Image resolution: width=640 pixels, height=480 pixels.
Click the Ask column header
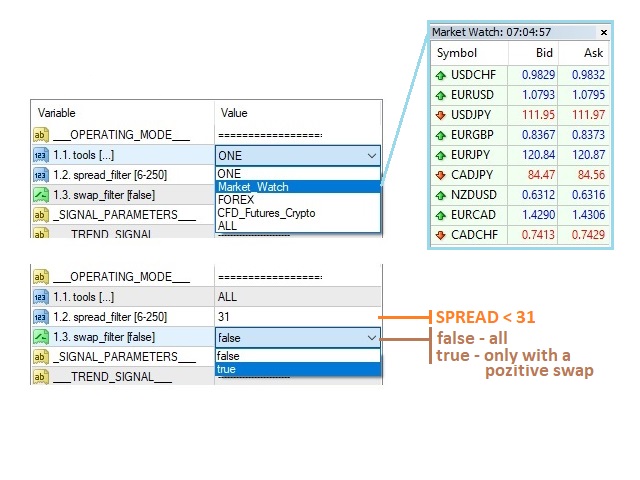[593, 53]
